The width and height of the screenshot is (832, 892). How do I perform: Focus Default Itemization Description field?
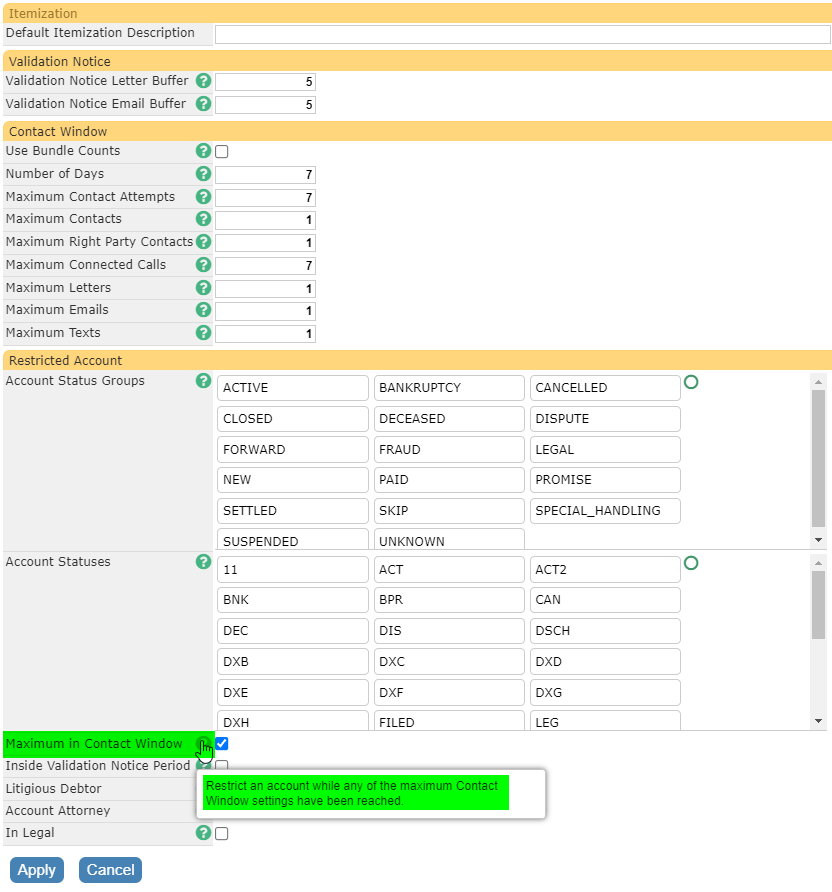click(x=523, y=34)
